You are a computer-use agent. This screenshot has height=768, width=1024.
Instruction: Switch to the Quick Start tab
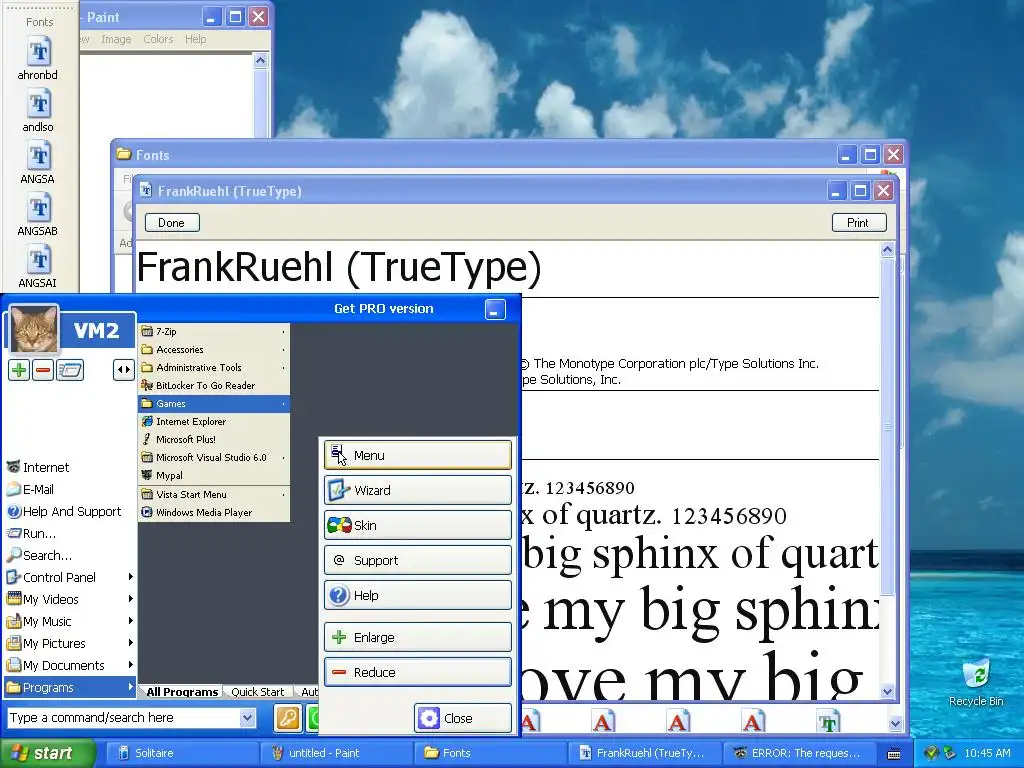coord(257,692)
